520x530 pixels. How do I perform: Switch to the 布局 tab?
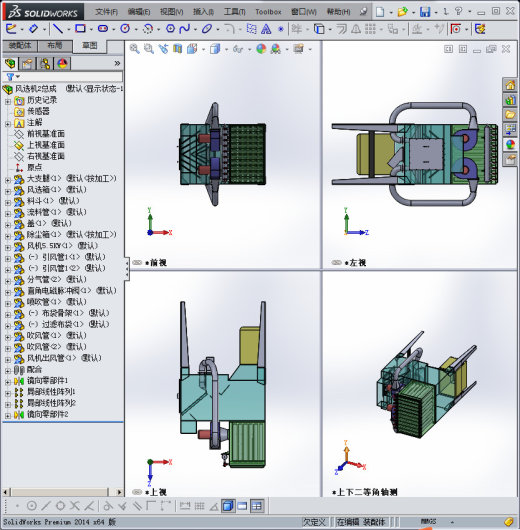coord(55,45)
